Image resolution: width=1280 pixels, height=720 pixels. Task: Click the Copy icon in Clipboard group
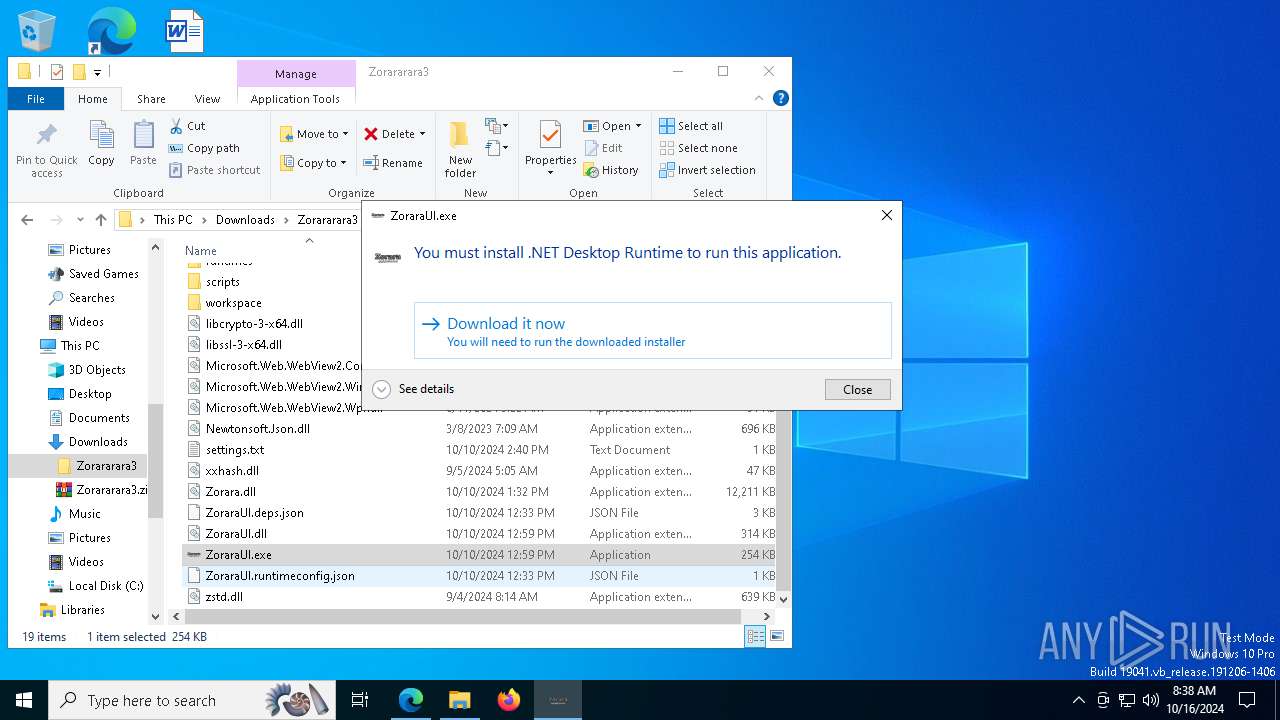pos(101,135)
